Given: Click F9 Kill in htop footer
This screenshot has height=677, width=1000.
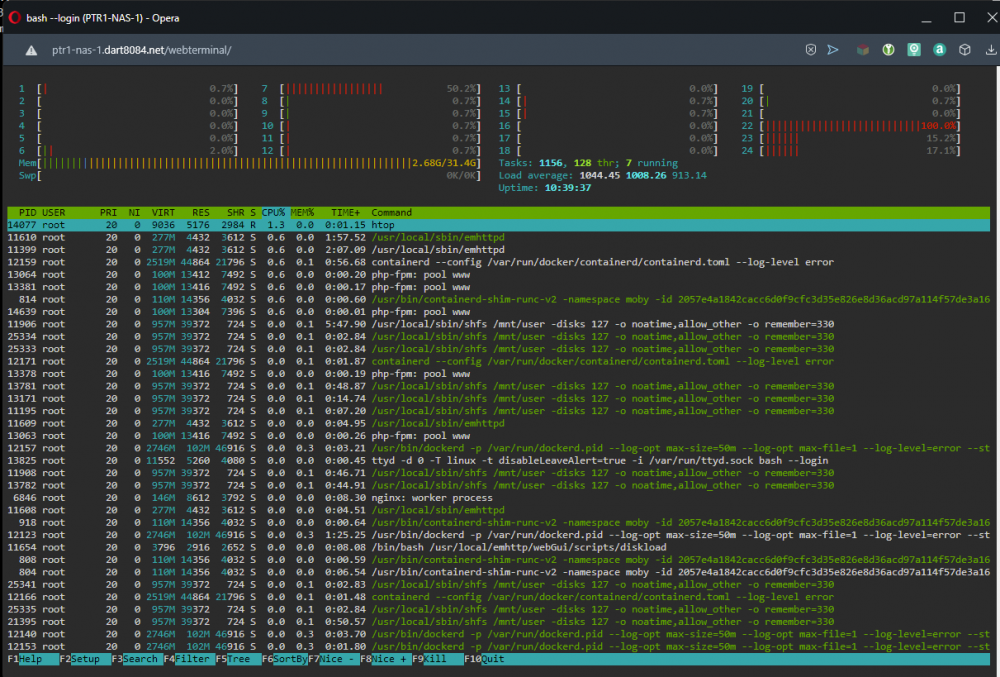Looking at the screenshot, I should tap(438, 659).
